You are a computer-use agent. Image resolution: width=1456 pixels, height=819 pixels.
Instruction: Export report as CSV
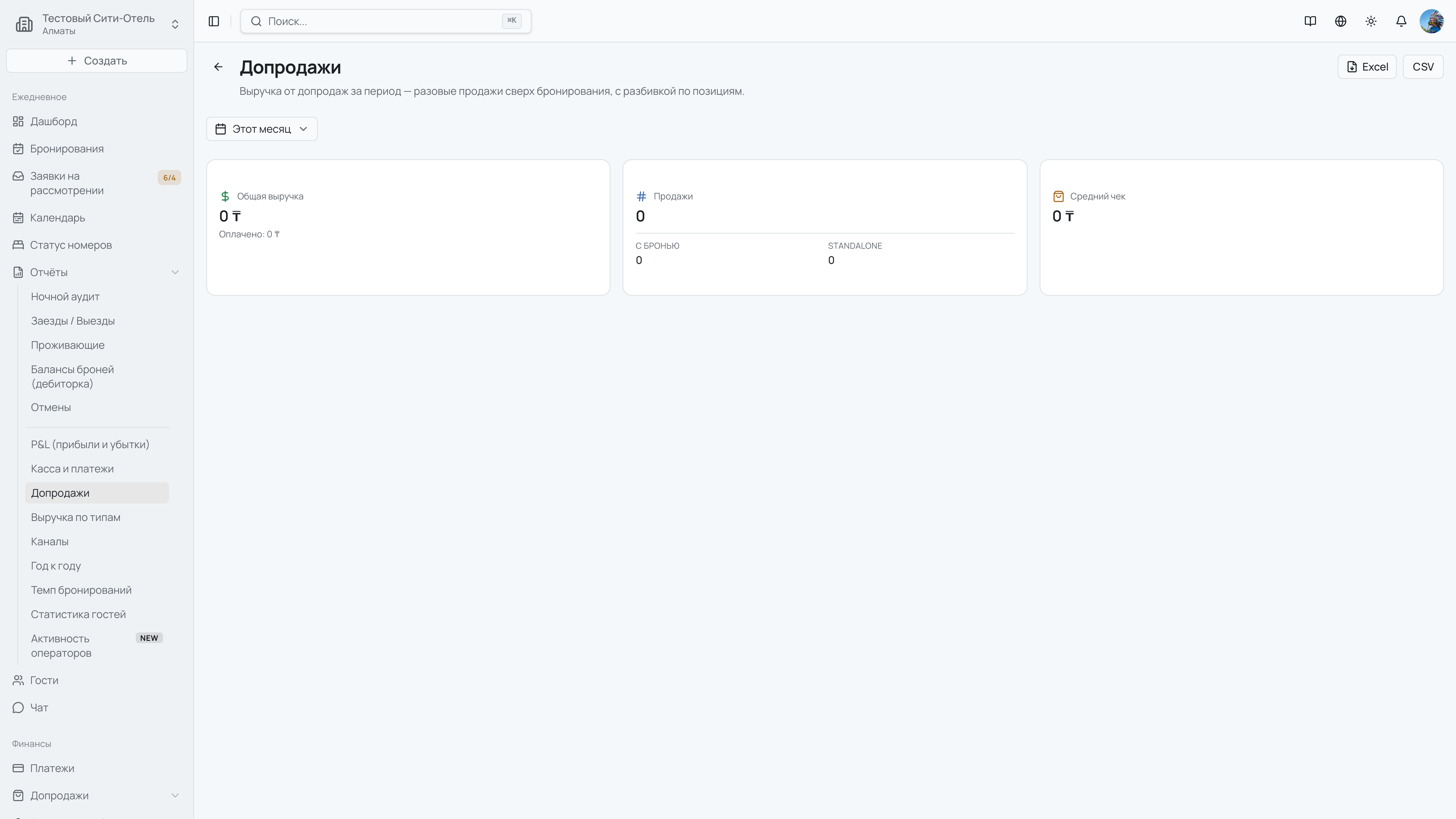pyautogui.click(x=1423, y=67)
